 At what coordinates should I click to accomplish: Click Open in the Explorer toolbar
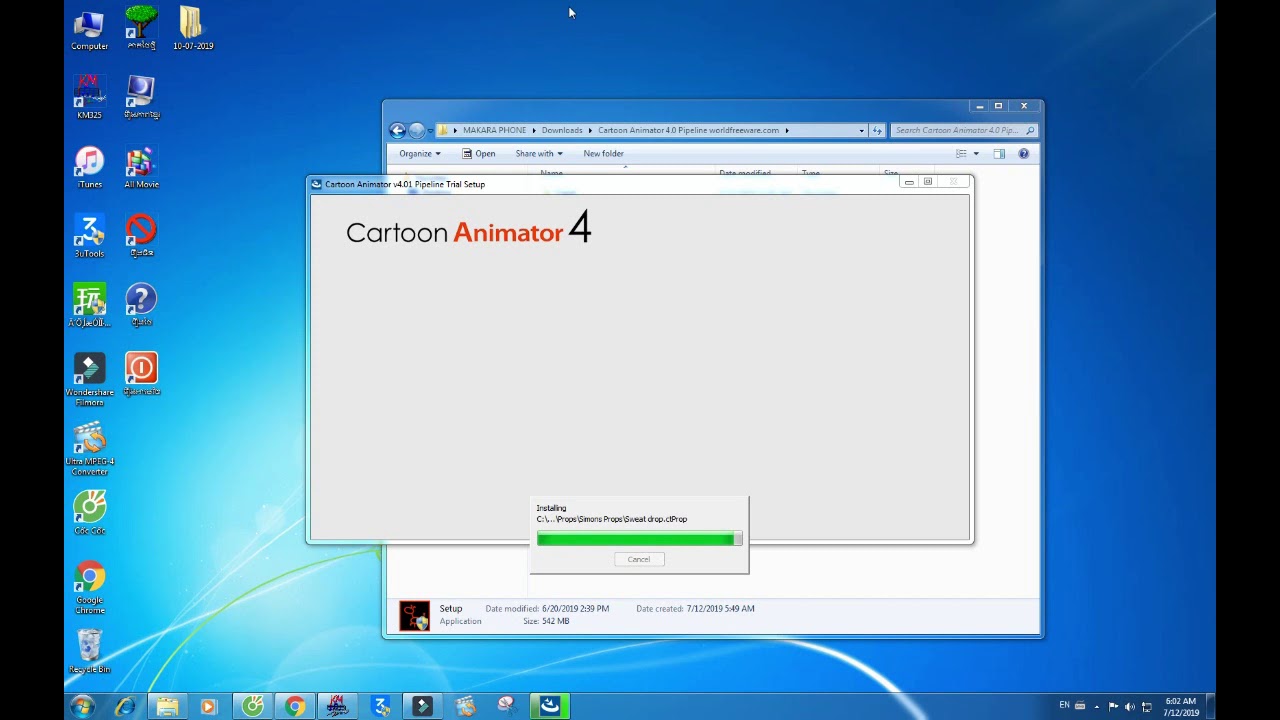[478, 153]
